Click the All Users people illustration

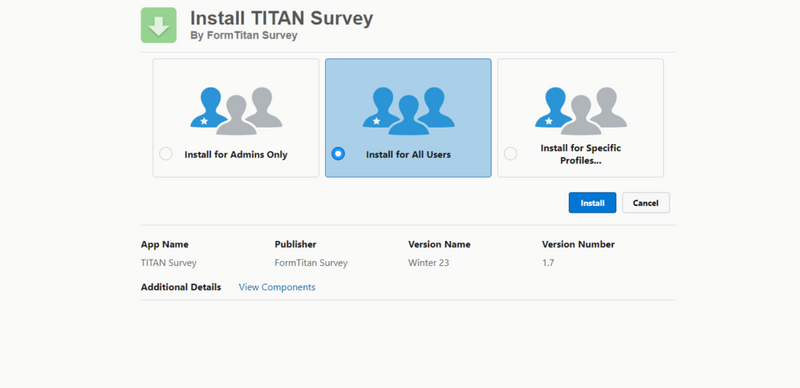coord(409,111)
